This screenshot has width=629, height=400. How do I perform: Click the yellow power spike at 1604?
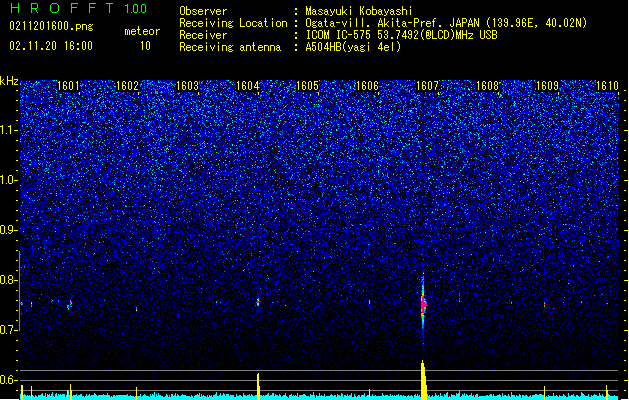coord(258,386)
